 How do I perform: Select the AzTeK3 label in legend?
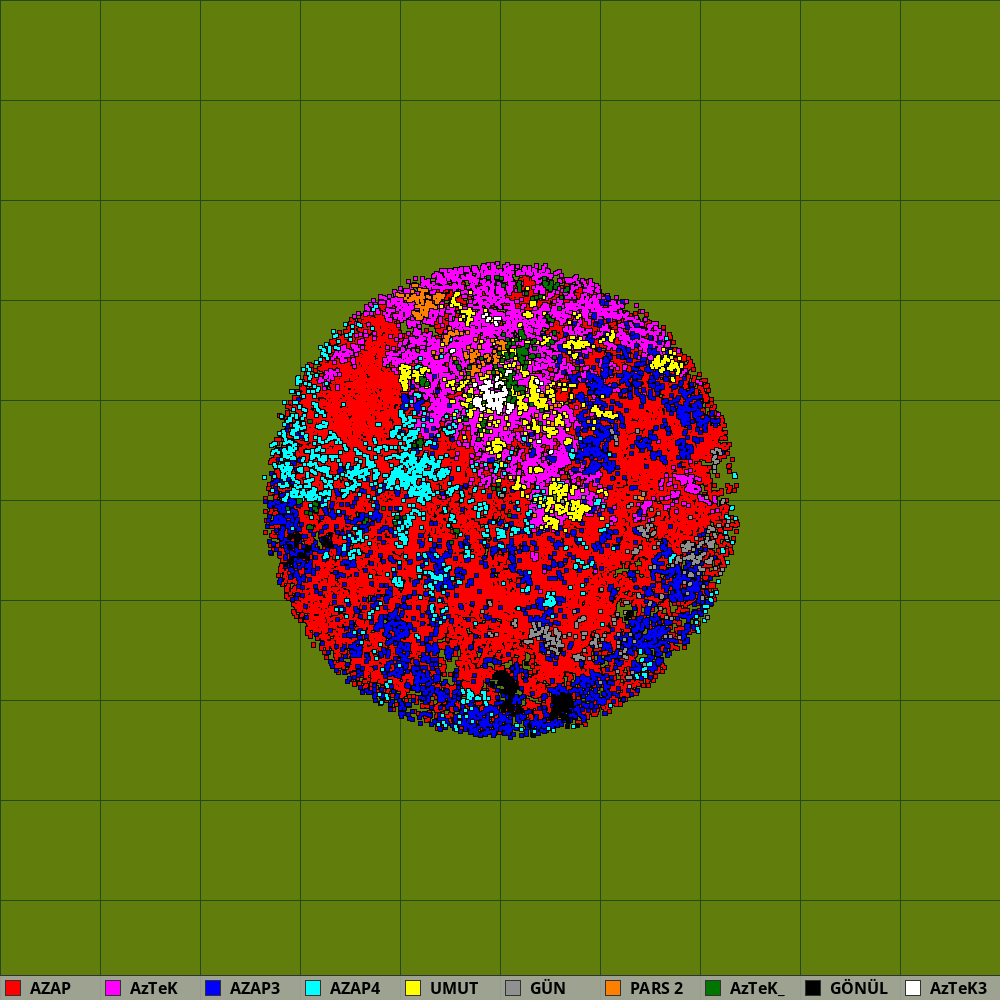(958, 989)
